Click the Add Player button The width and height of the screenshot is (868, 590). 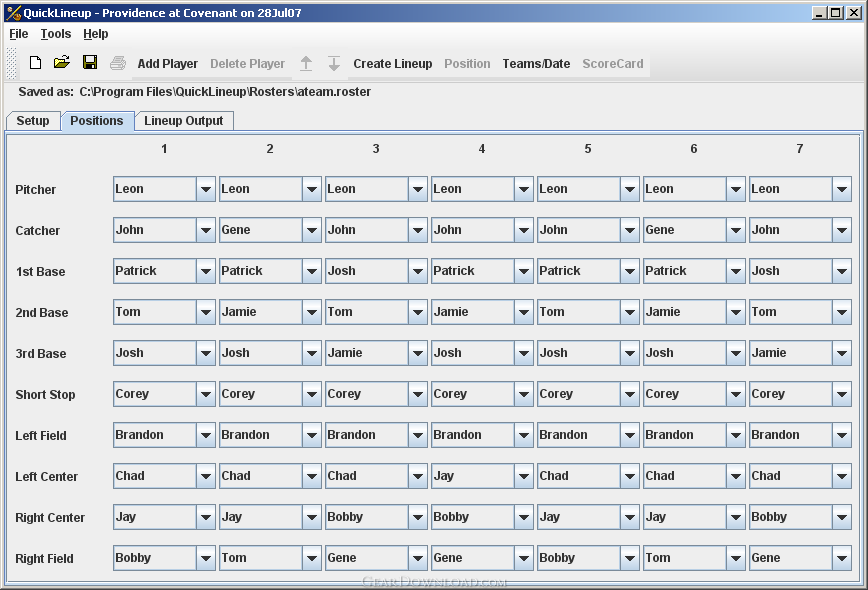[x=168, y=64]
